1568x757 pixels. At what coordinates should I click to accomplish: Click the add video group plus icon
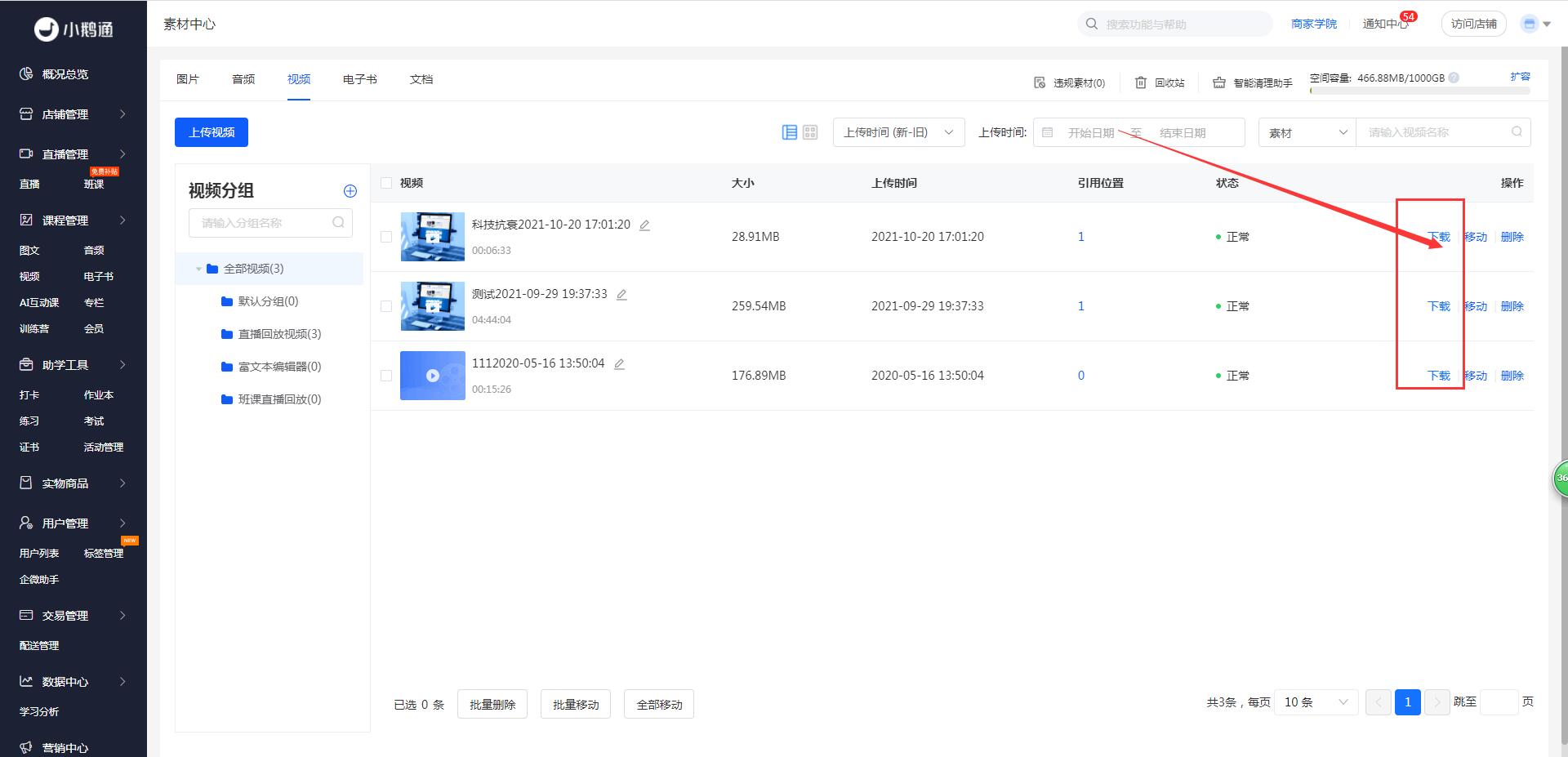[x=350, y=191]
